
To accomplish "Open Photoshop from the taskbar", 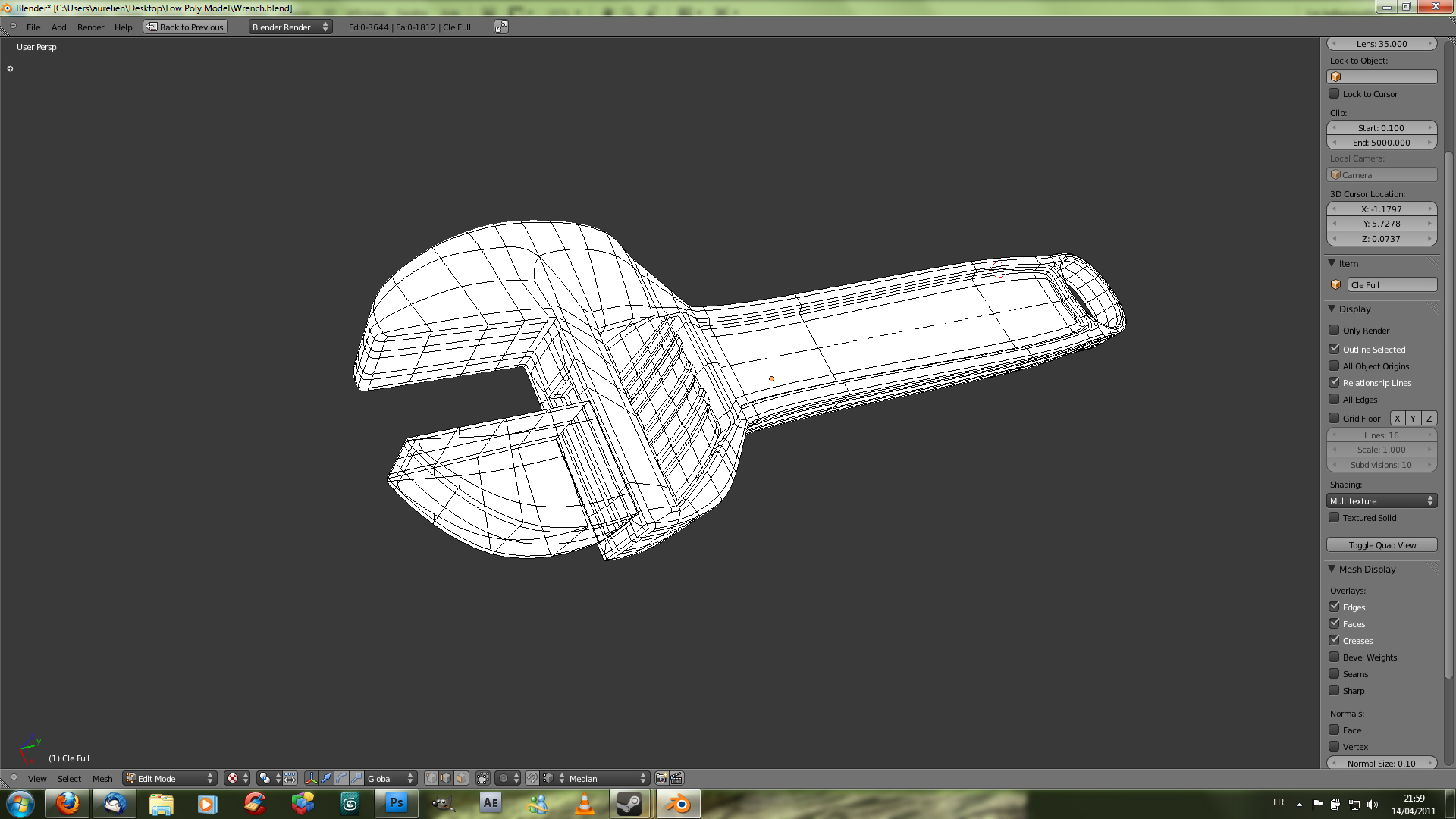I will click(x=396, y=803).
